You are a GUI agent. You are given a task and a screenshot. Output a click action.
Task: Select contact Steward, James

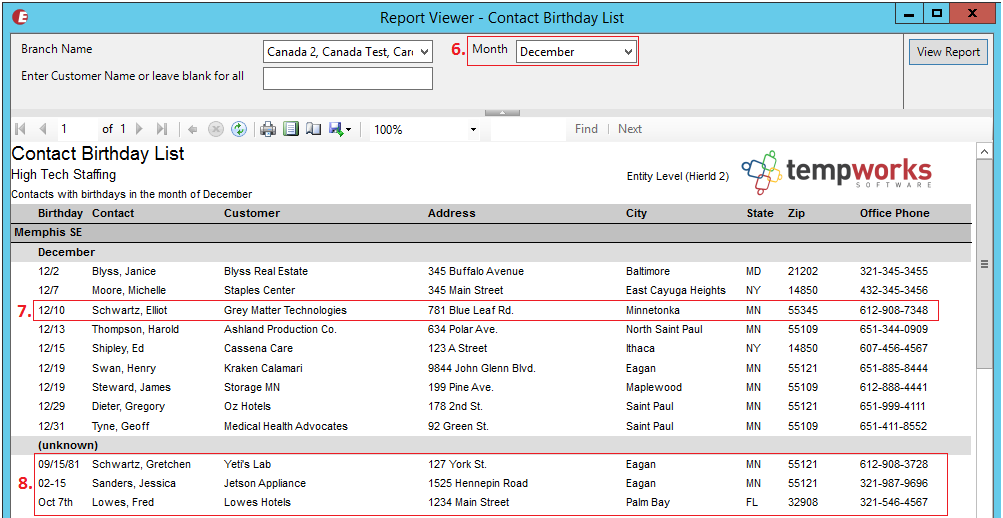131,387
